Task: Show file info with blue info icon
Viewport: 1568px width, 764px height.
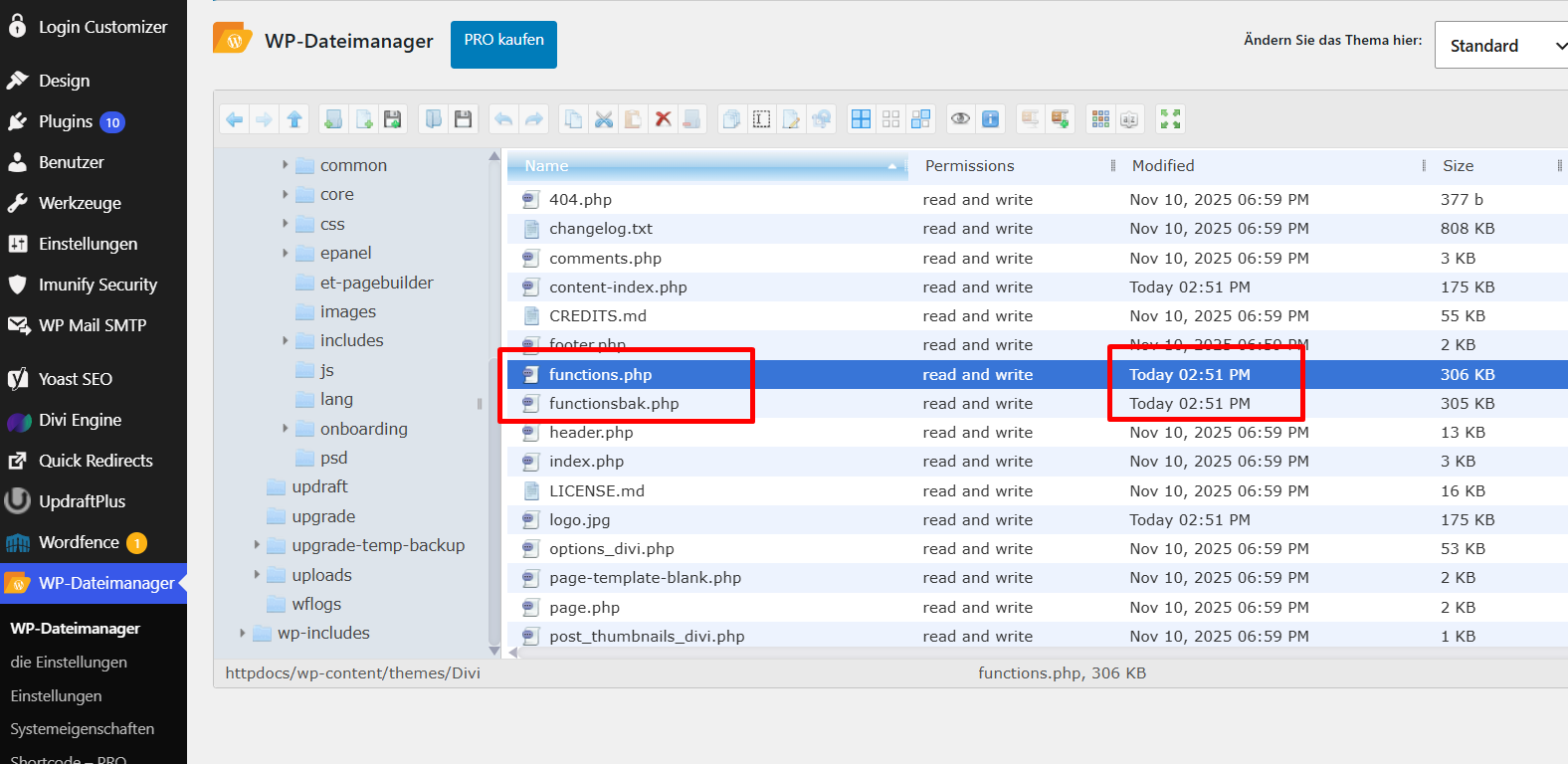Action: click(991, 119)
